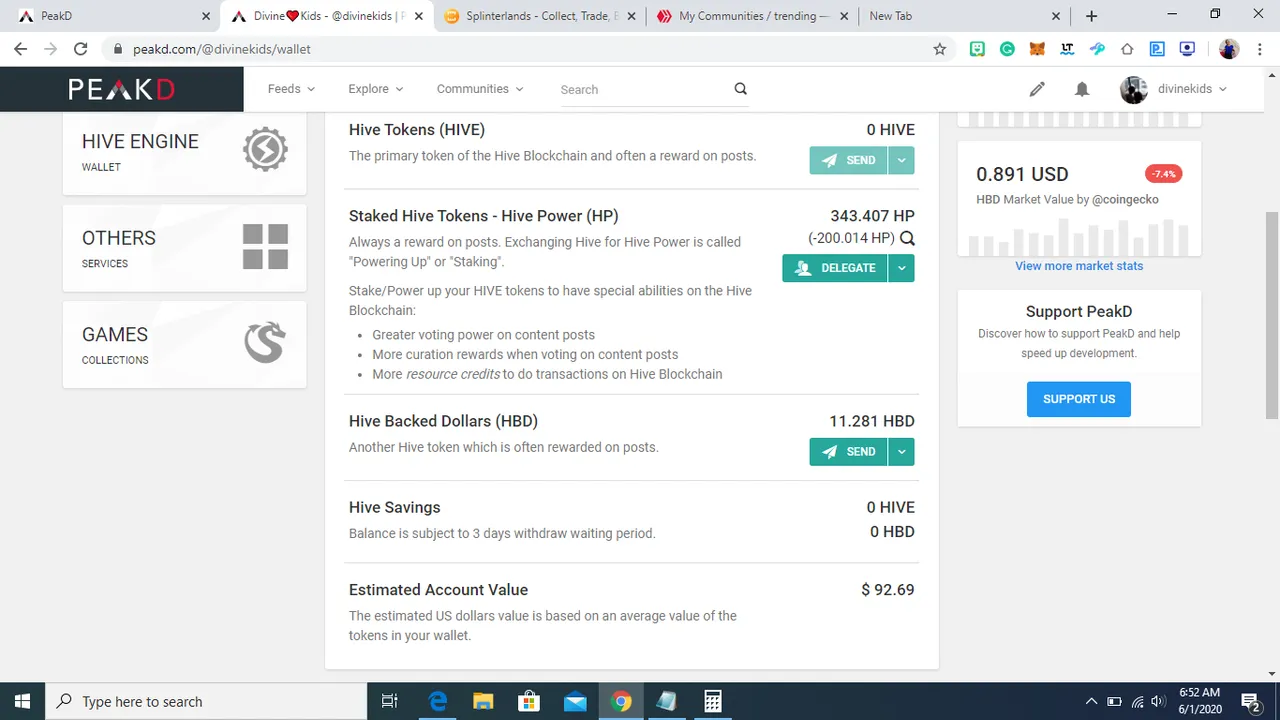This screenshot has height=720, width=1280.
Task: Open File Explorer from taskbar
Action: (x=483, y=701)
